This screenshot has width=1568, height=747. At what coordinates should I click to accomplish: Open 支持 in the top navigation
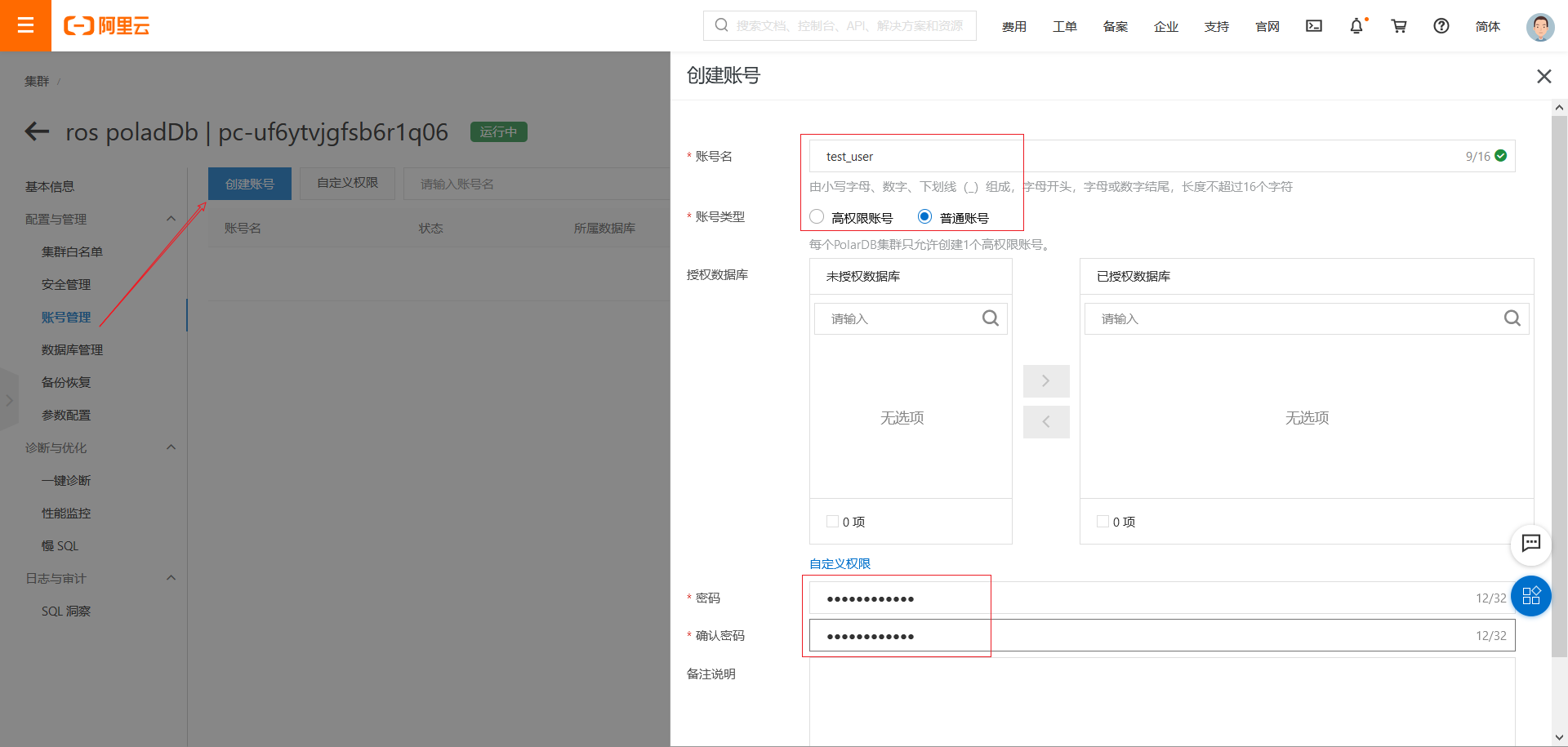(x=1217, y=26)
